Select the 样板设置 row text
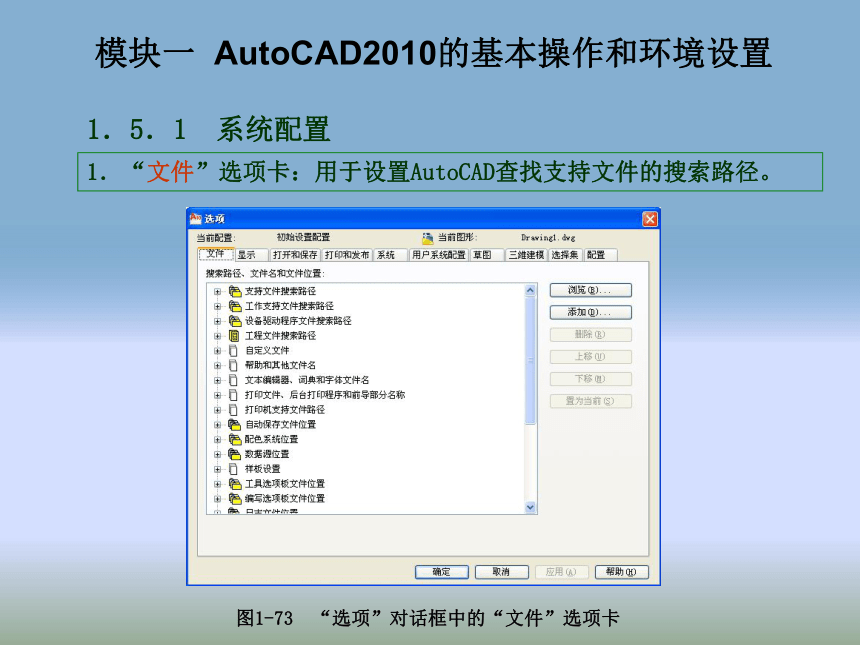The width and height of the screenshot is (860, 645). point(263,469)
